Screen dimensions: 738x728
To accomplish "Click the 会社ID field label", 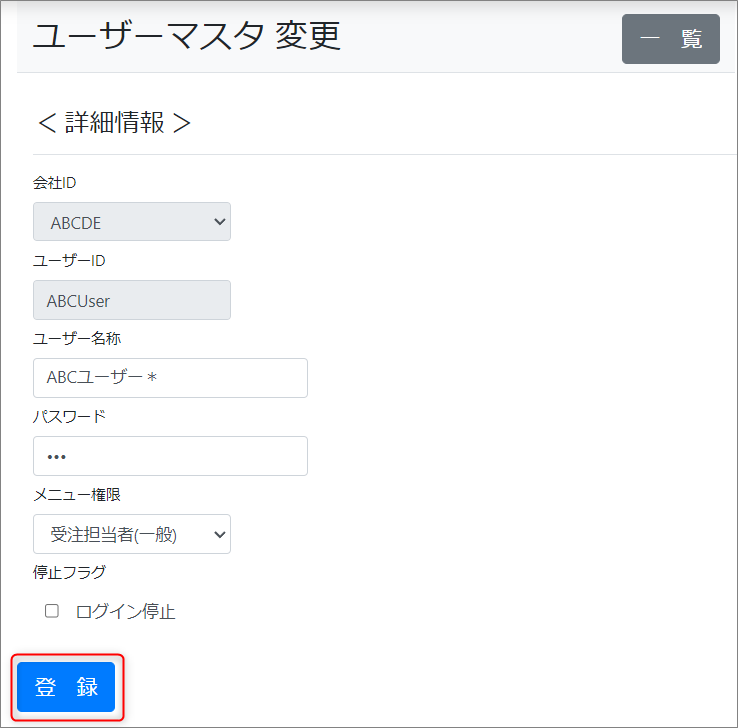I will [x=55, y=183].
